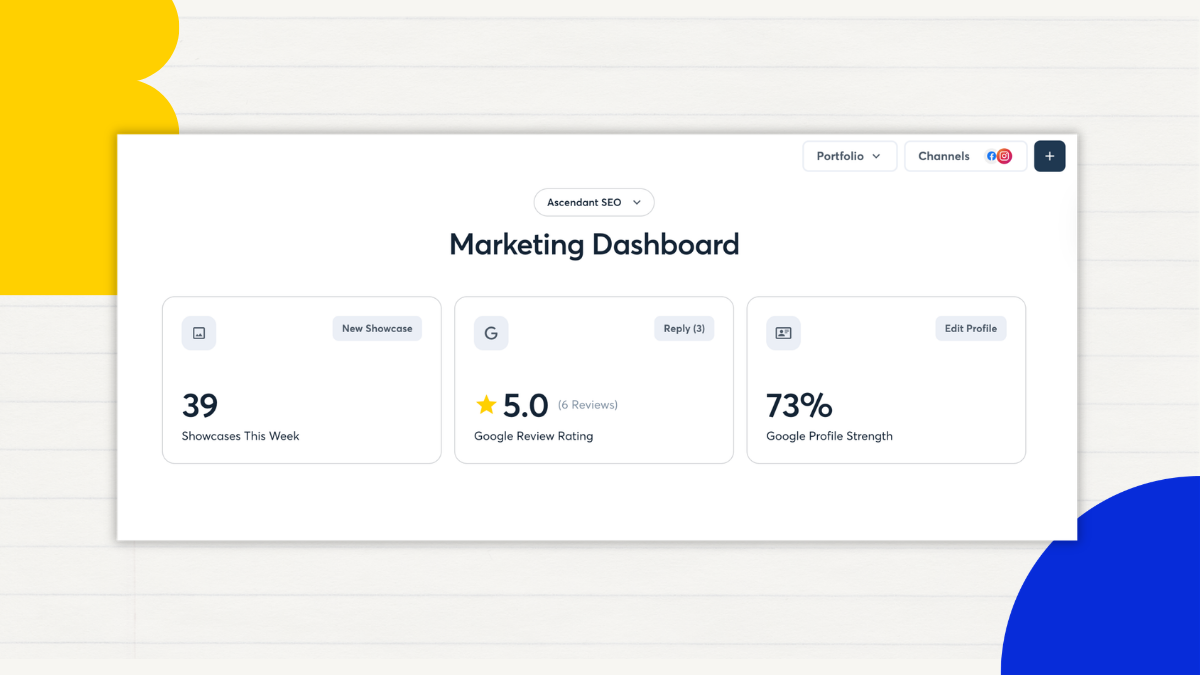
Task: Create a New Showcase
Action: [377, 328]
